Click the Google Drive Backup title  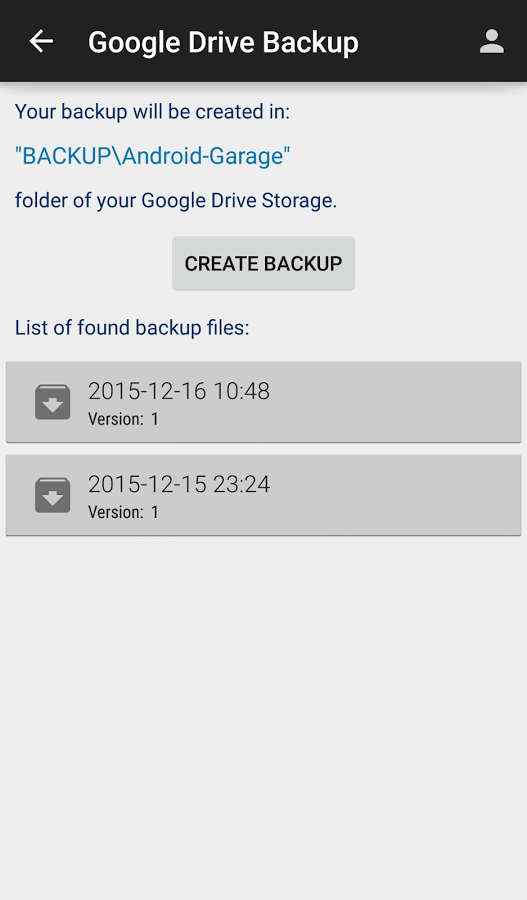click(223, 42)
